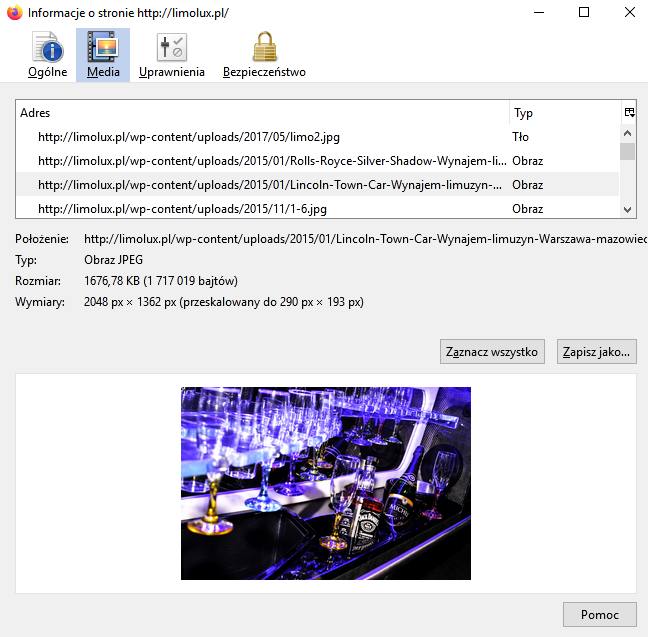Select the limo2.jpg background row
This screenshot has height=637, width=648.
(x=317, y=137)
